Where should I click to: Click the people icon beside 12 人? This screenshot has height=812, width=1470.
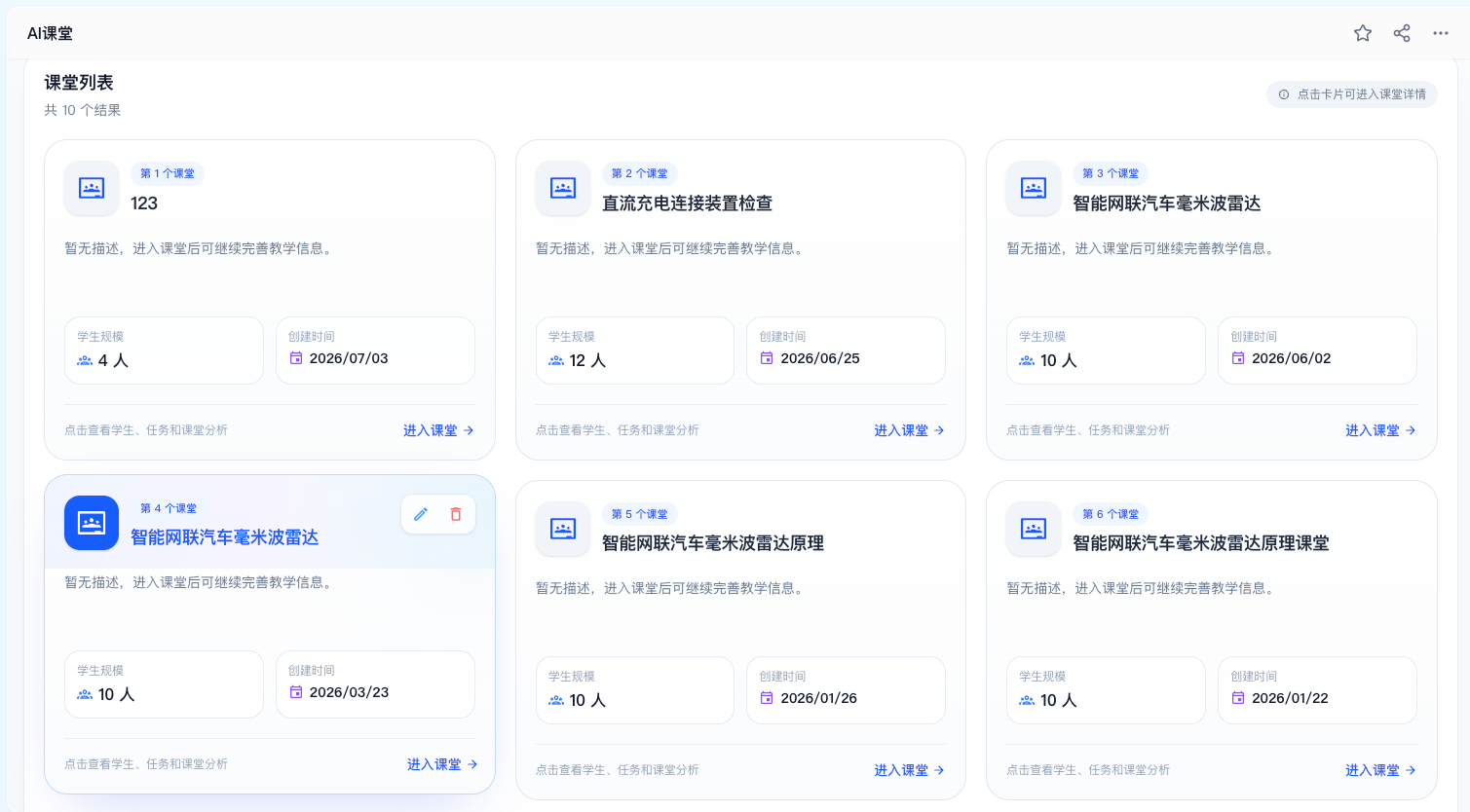tap(556, 360)
